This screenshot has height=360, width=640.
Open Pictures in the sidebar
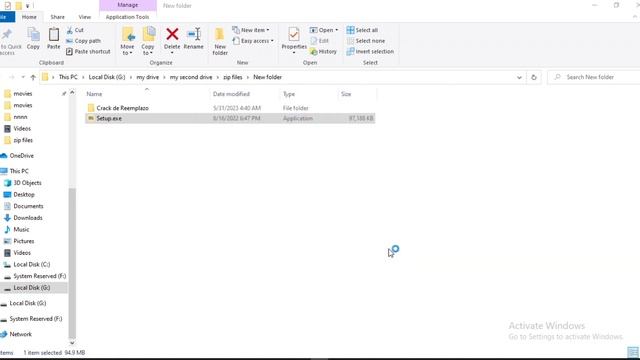[24, 241]
